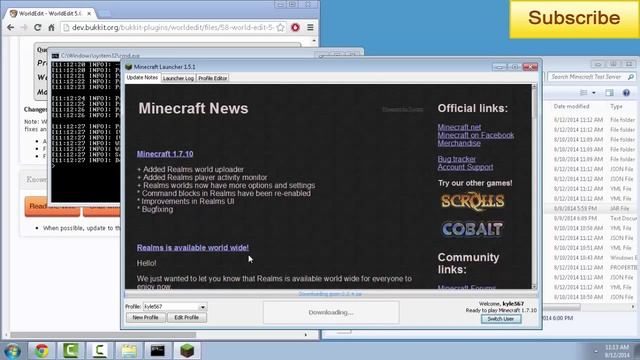Click the taskbar clock
Screen dimensions: 640x360
pos(617,351)
